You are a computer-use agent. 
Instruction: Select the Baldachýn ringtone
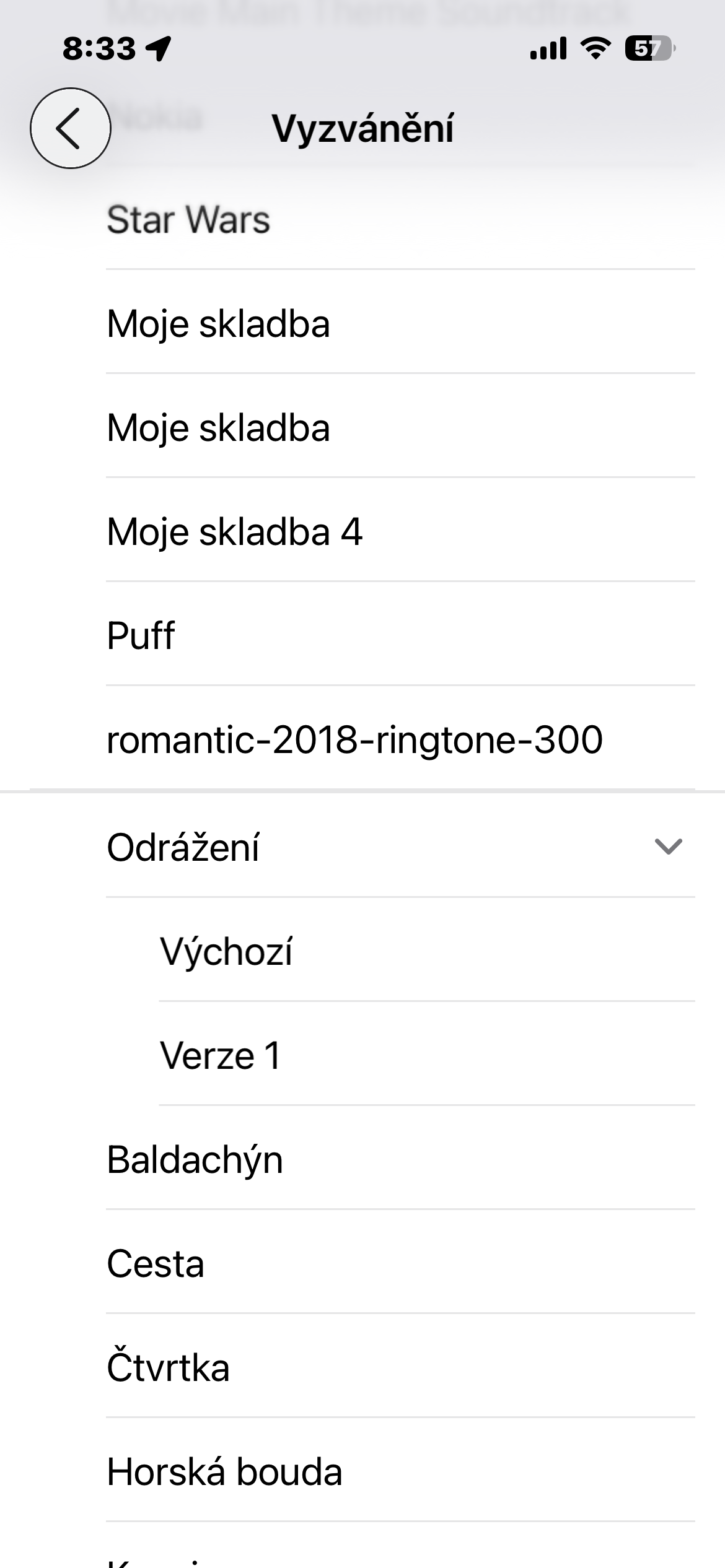pos(195,1159)
